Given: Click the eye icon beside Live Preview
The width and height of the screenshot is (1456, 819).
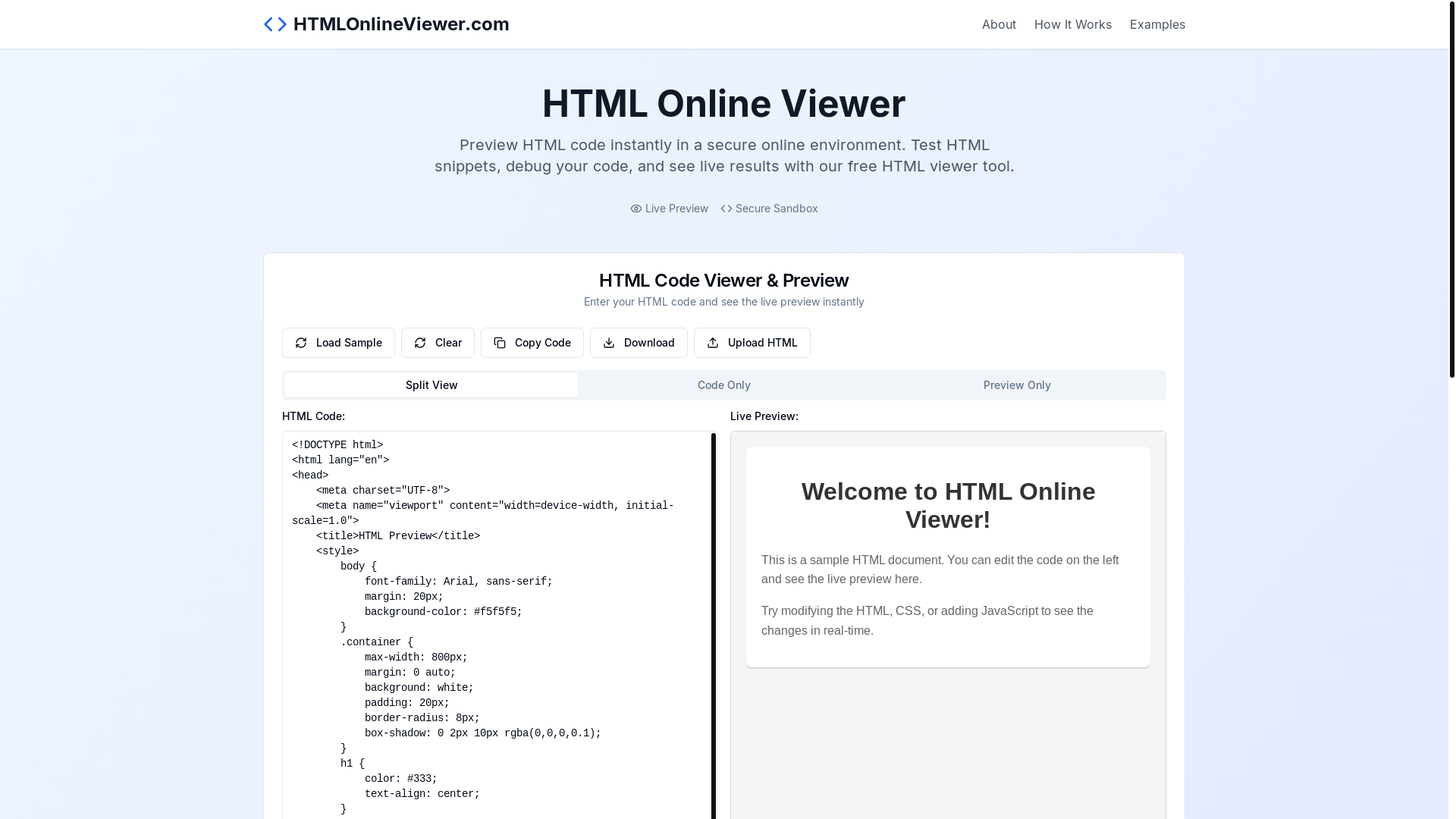Looking at the screenshot, I should (x=636, y=209).
